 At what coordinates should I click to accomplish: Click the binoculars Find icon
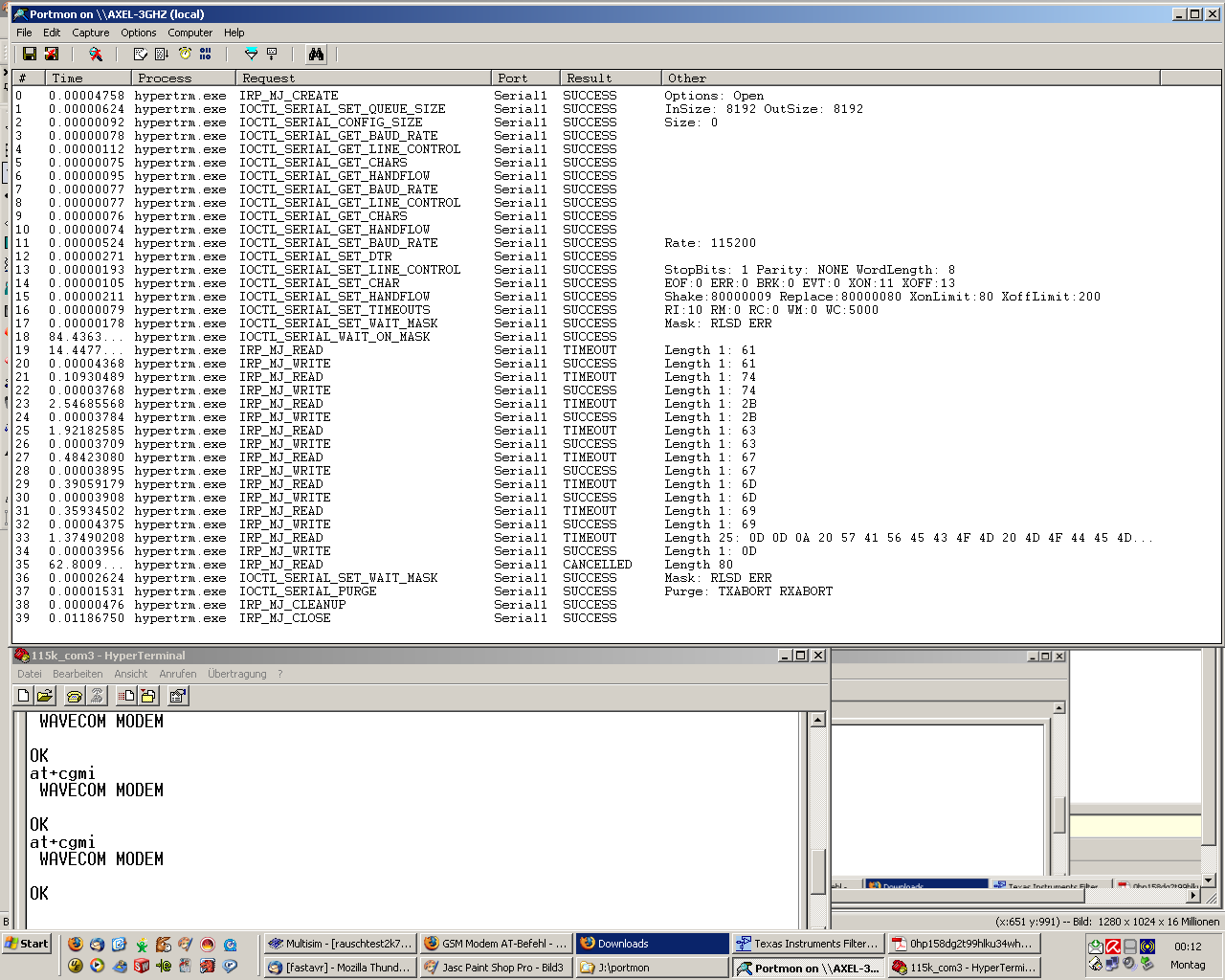316,55
